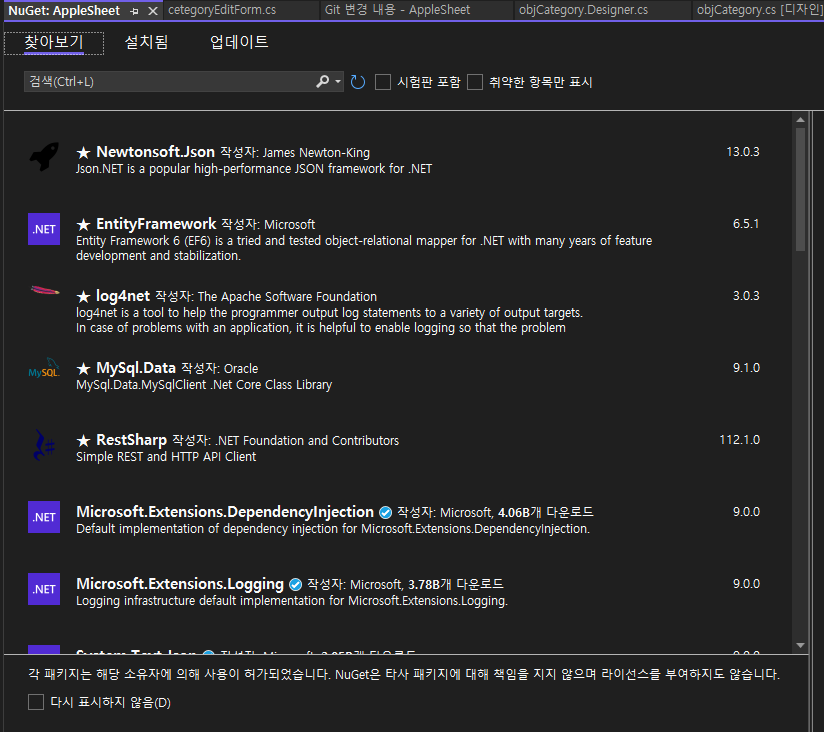This screenshot has width=824, height=732.
Task: Switch to the 업데이트 tab
Action: (239, 42)
